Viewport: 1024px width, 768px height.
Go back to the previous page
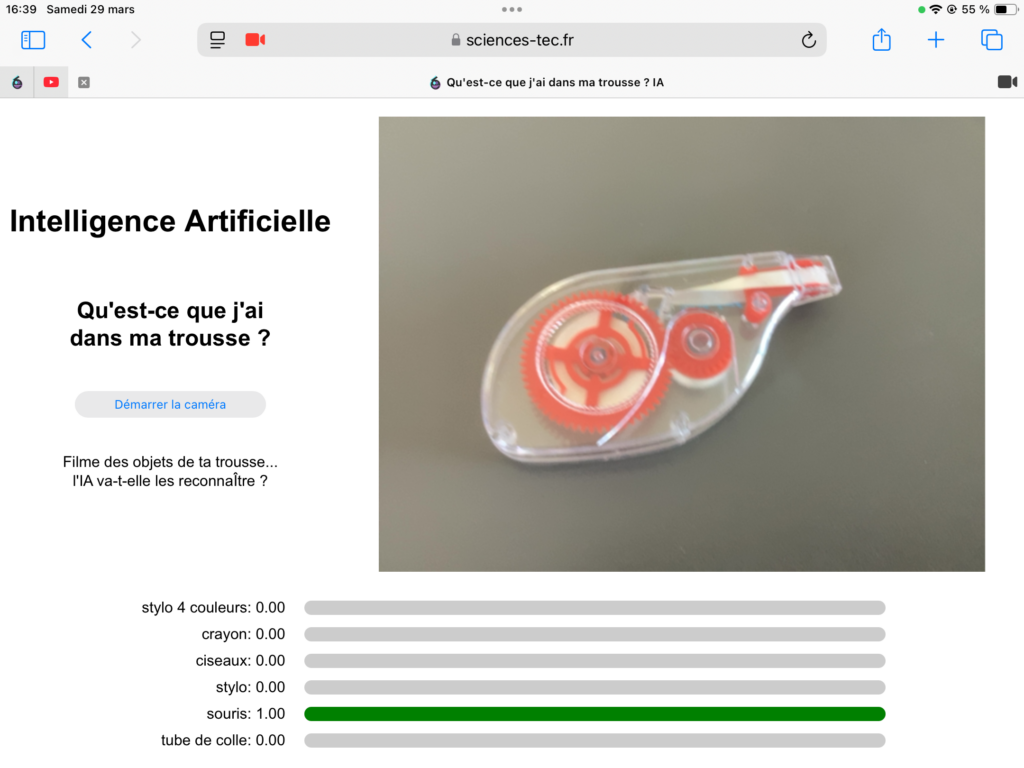(x=86, y=40)
